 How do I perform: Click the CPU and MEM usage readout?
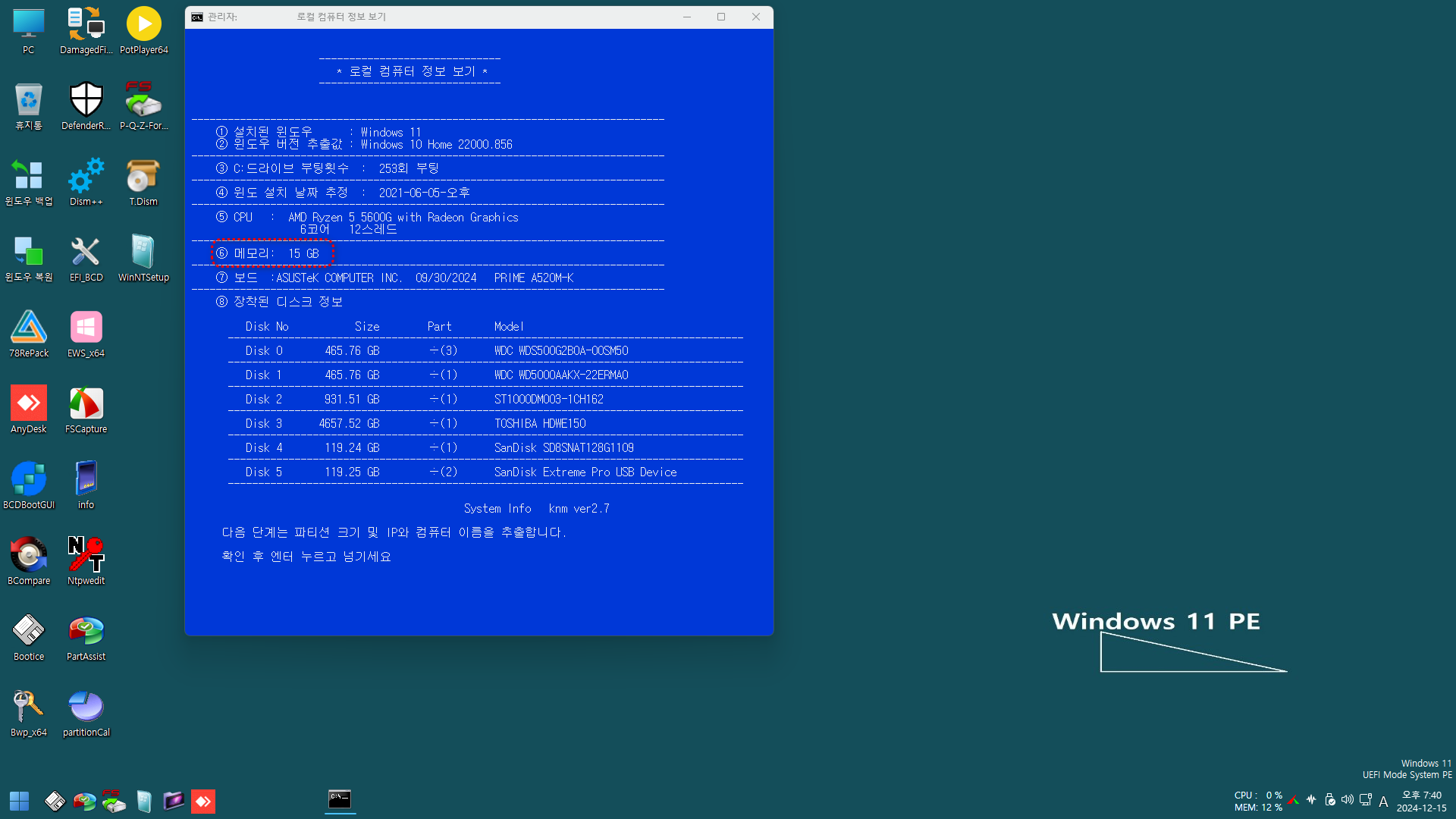point(1258,802)
